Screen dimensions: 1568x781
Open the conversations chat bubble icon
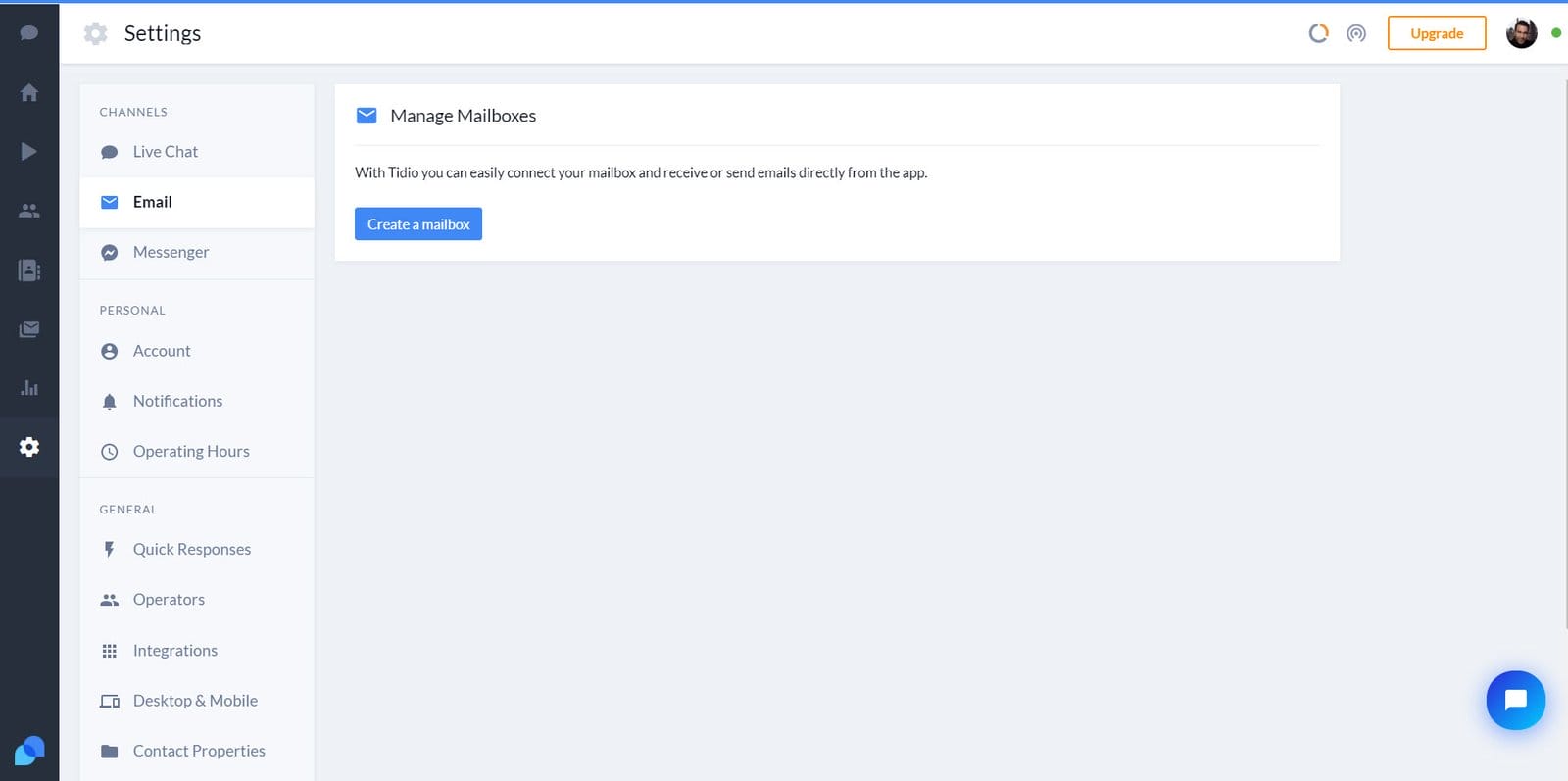(x=29, y=33)
